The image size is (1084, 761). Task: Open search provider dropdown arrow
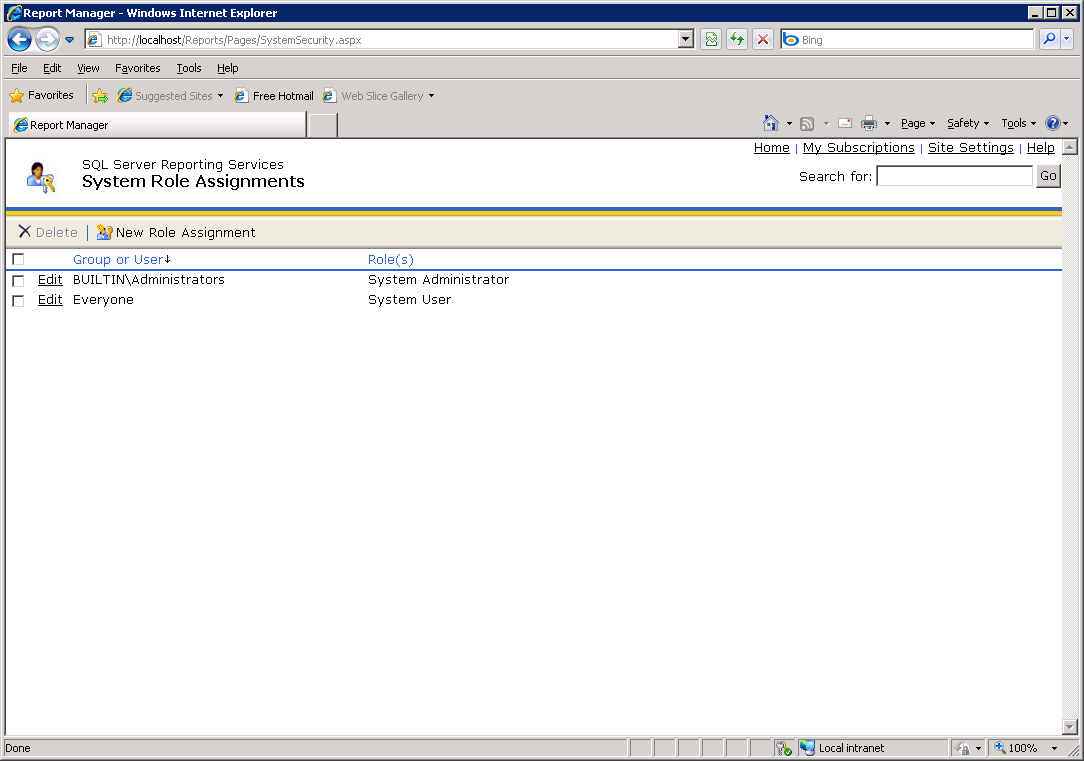(x=1067, y=39)
